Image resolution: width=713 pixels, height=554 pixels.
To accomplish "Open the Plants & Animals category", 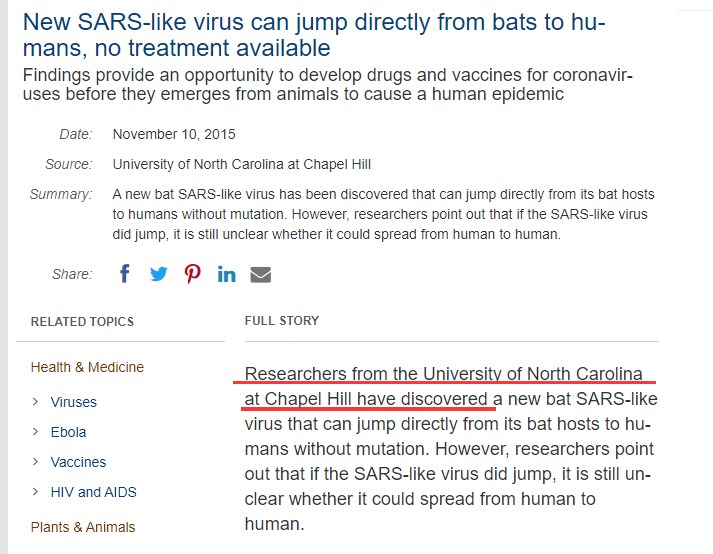I will coord(83,527).
